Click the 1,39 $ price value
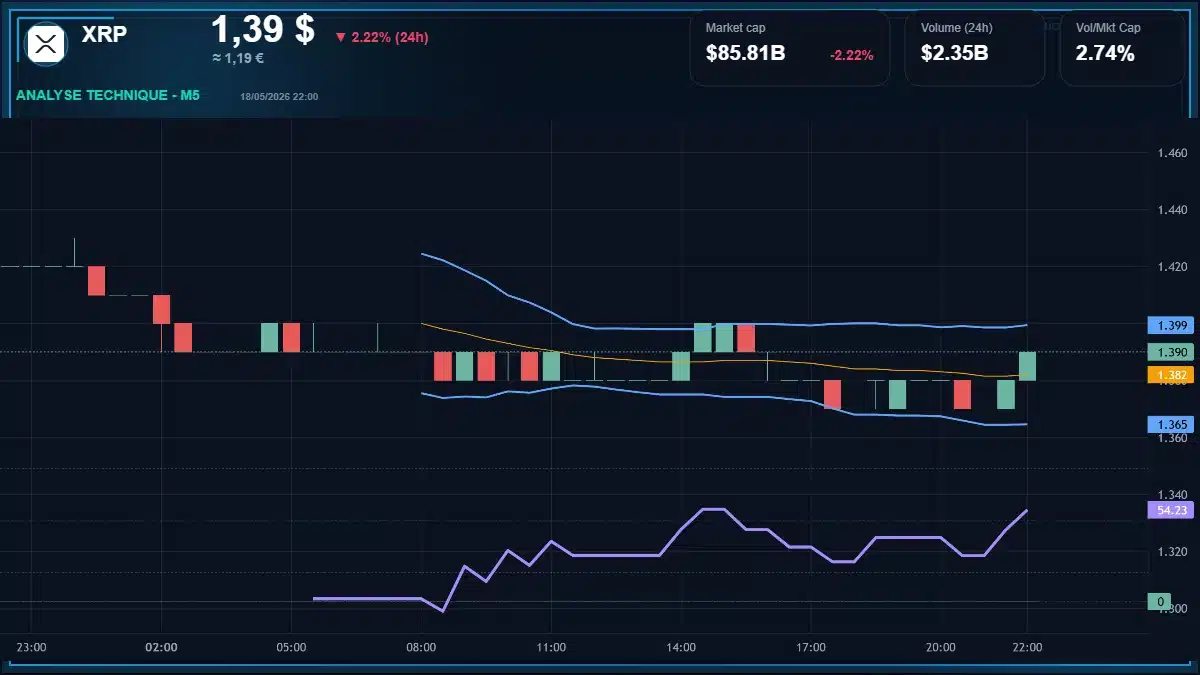Screen dimensions: 1200x675 (x=263, y=29)
